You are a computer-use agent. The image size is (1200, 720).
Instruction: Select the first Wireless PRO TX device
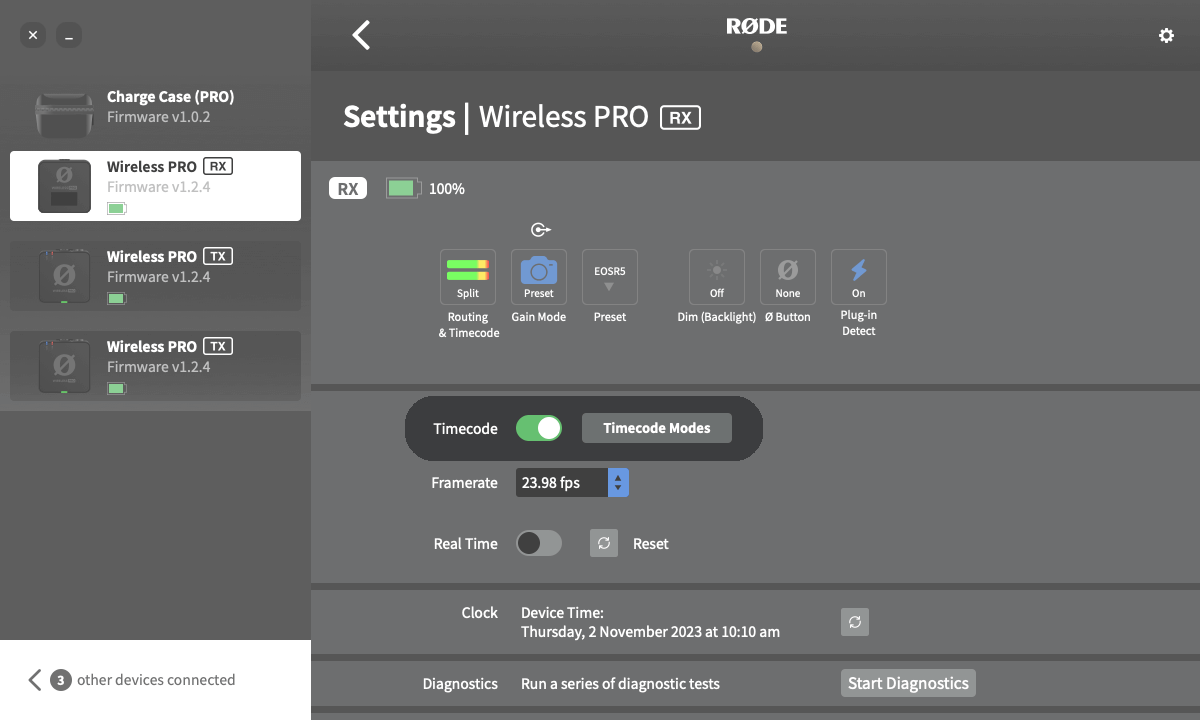click(x=155, y=275)
